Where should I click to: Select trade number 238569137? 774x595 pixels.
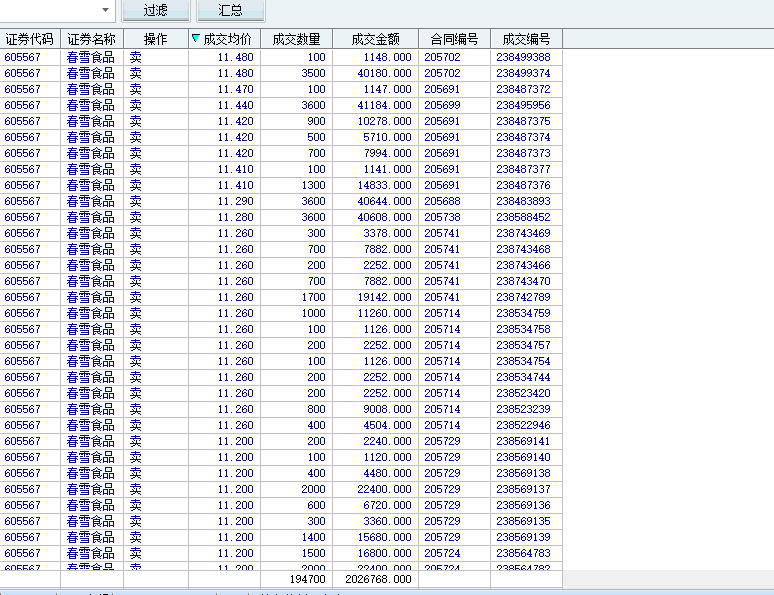click(x=523, y=489)
